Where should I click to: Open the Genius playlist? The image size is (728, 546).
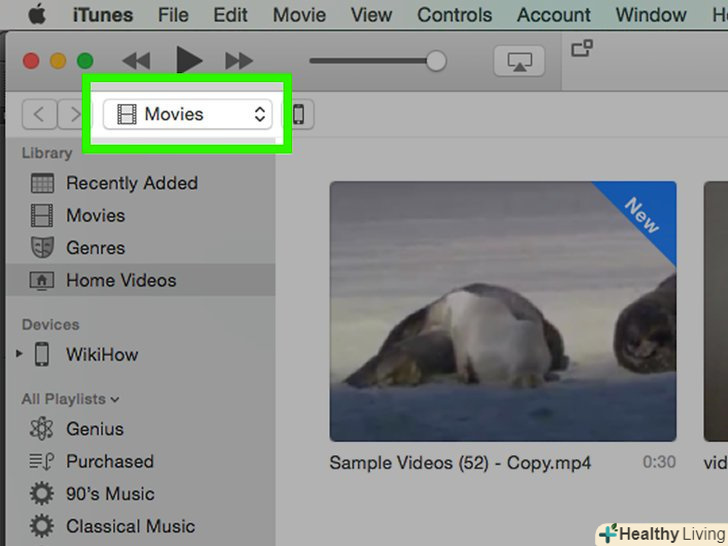click(94, 429)
